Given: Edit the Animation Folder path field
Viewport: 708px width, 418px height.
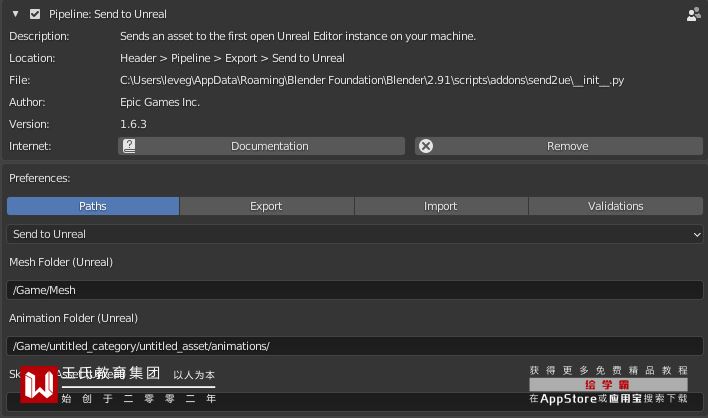Looking at the screenshot, I should 355,346.
